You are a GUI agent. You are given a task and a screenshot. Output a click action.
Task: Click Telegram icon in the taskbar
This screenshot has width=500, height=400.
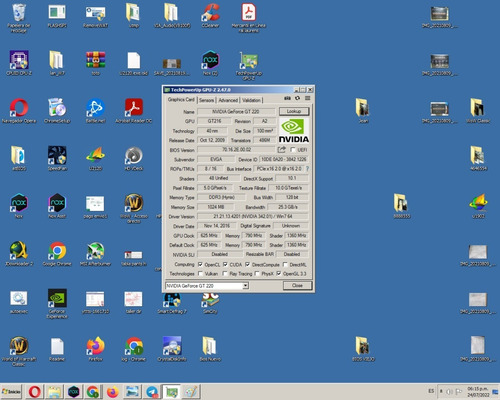click(152, 392)
